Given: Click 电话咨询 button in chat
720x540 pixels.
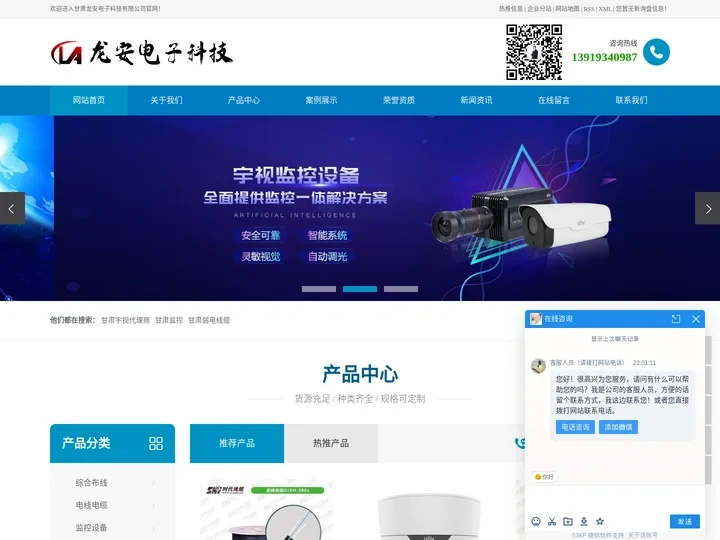Looking at the screenshot, I should (575, 427).
